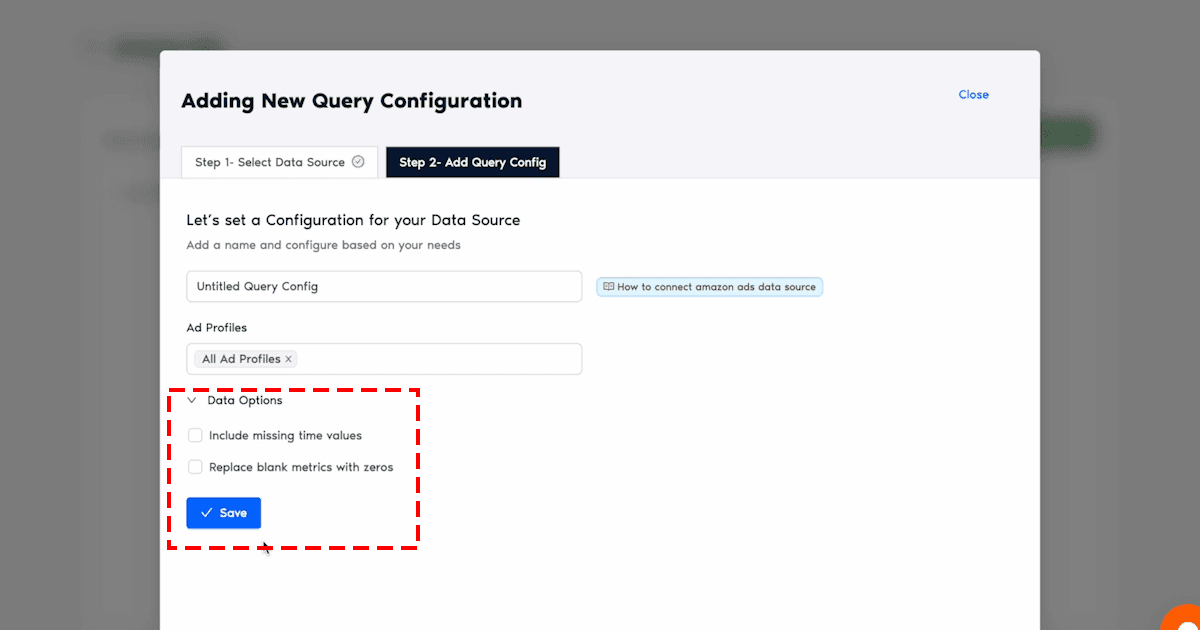
Task: Click the 'Include missing time values' label text
Action: point(285,436)
